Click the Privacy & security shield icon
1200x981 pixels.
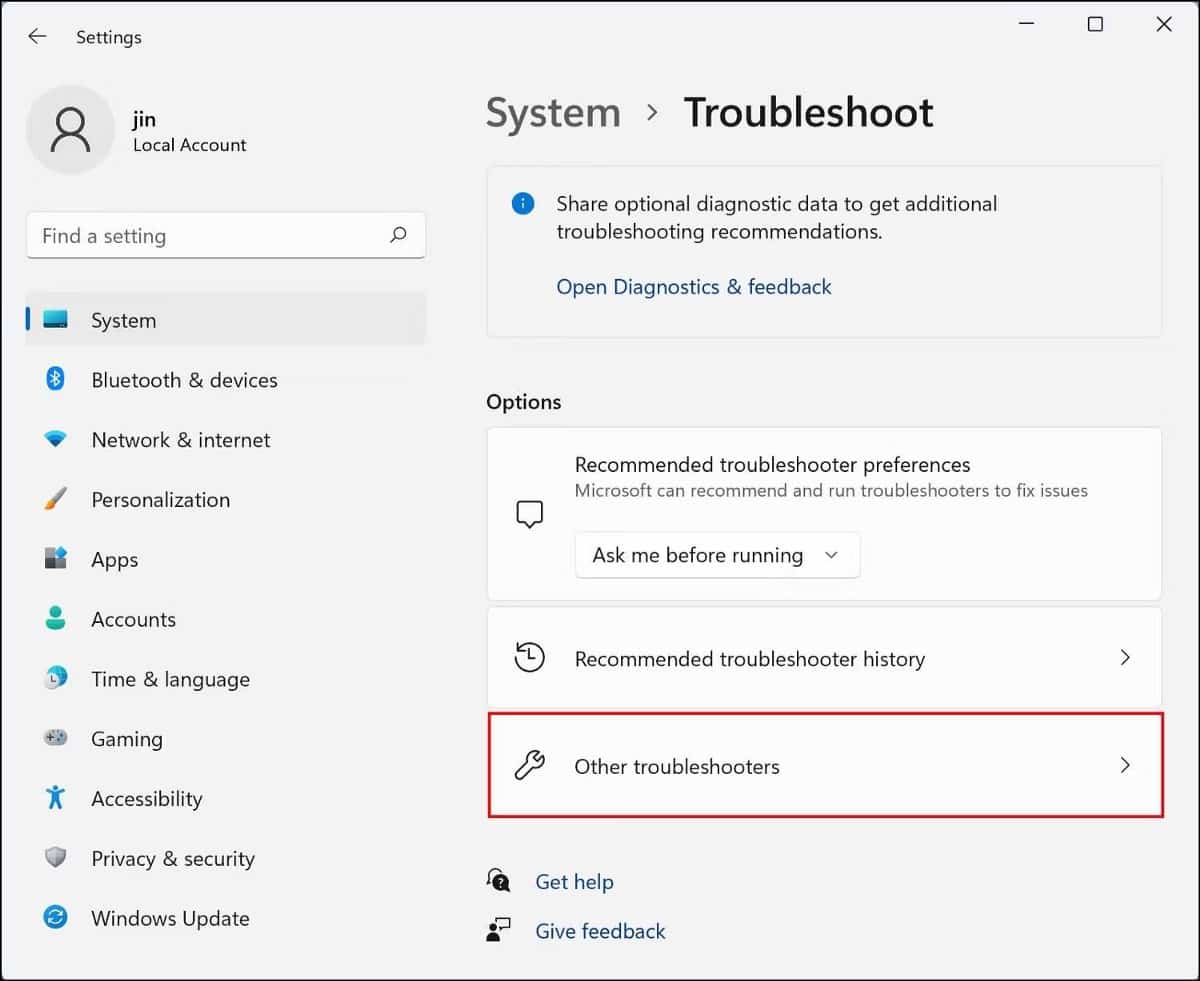pos(54,858)
